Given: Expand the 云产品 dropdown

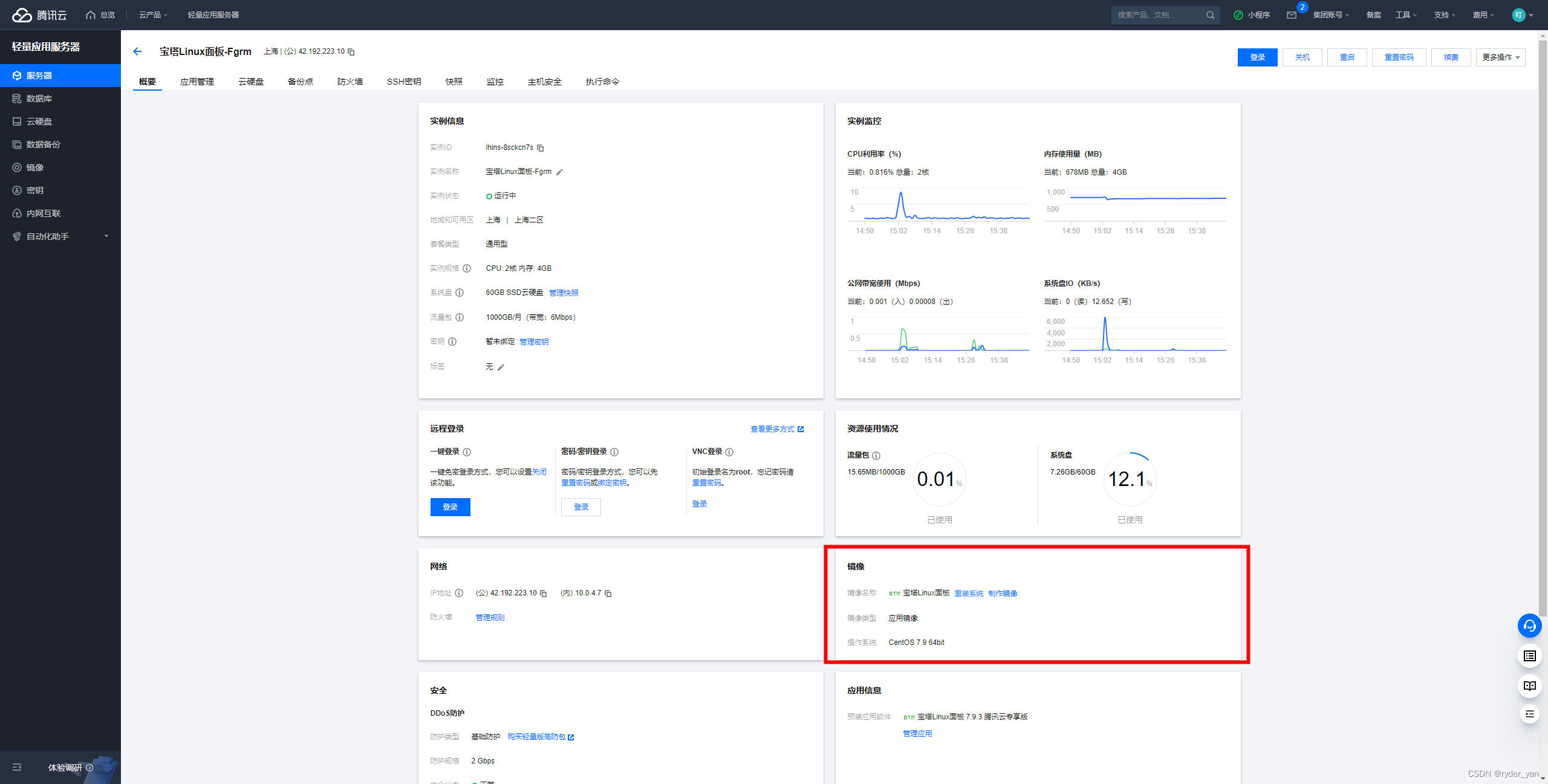Looking at the screenshot, I should click(154, 15).
